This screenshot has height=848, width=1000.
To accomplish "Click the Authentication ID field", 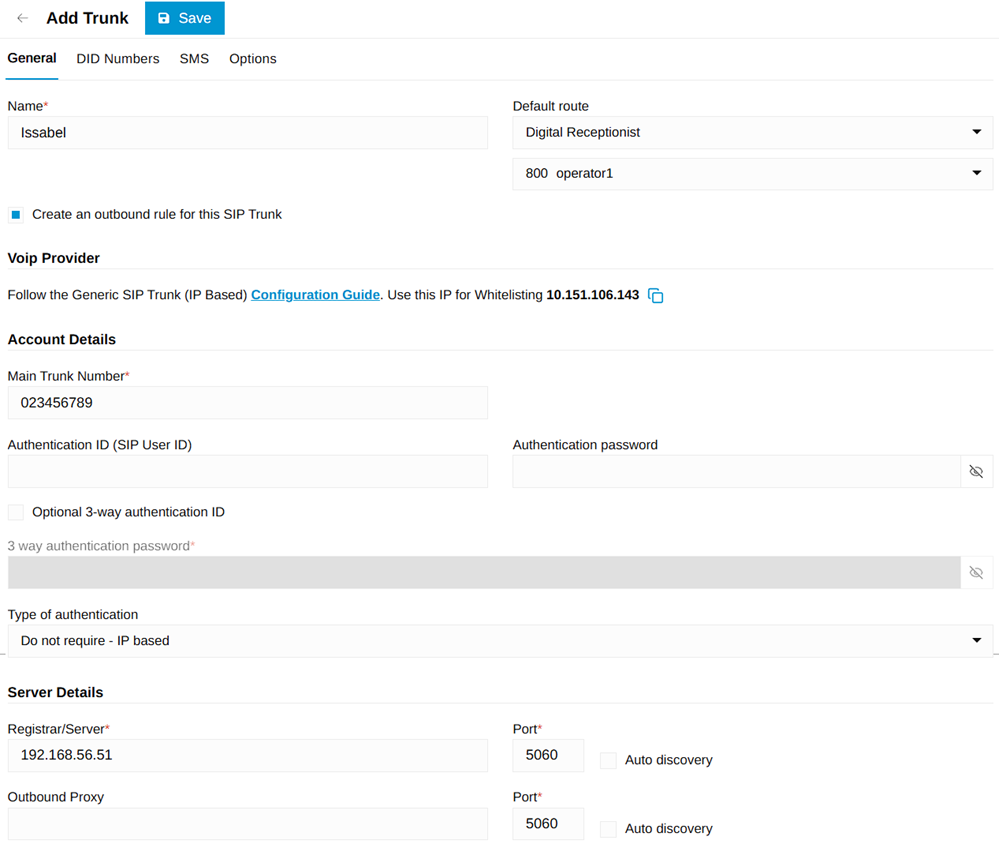I will [x=247, y=472].
